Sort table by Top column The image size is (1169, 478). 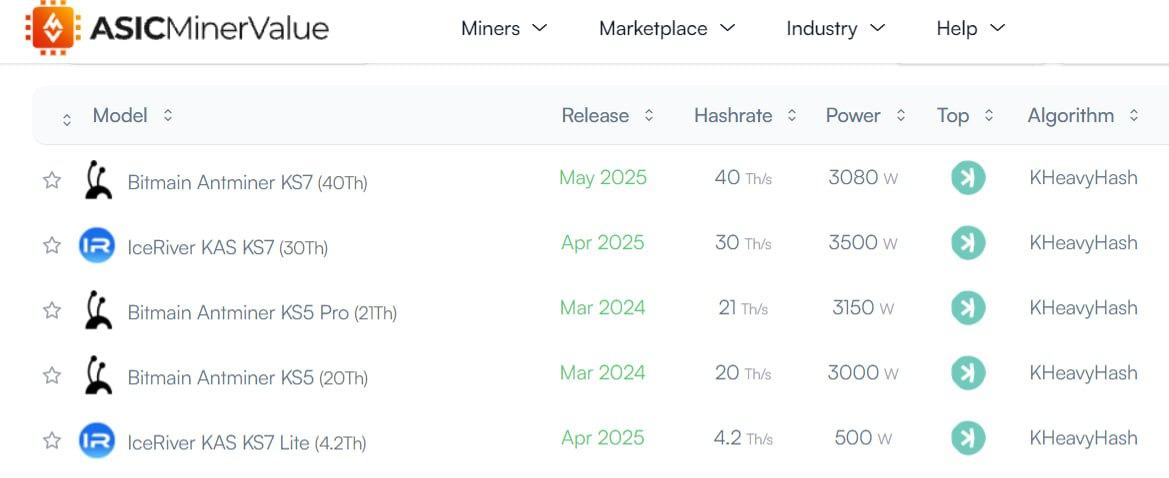pos(965,116)
